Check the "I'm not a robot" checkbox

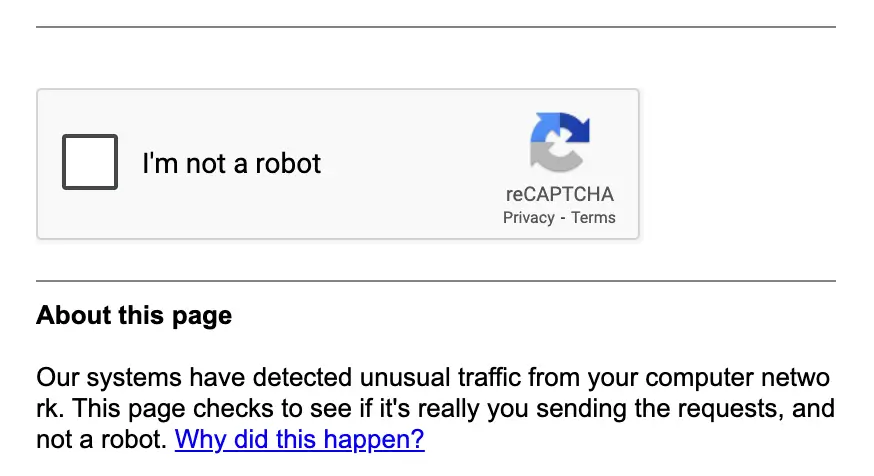pyautogui.click(x=90, y=162)
